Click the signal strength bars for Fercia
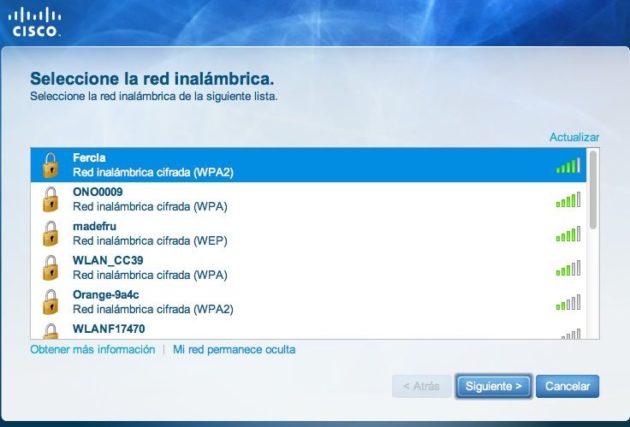 (567, 166)
